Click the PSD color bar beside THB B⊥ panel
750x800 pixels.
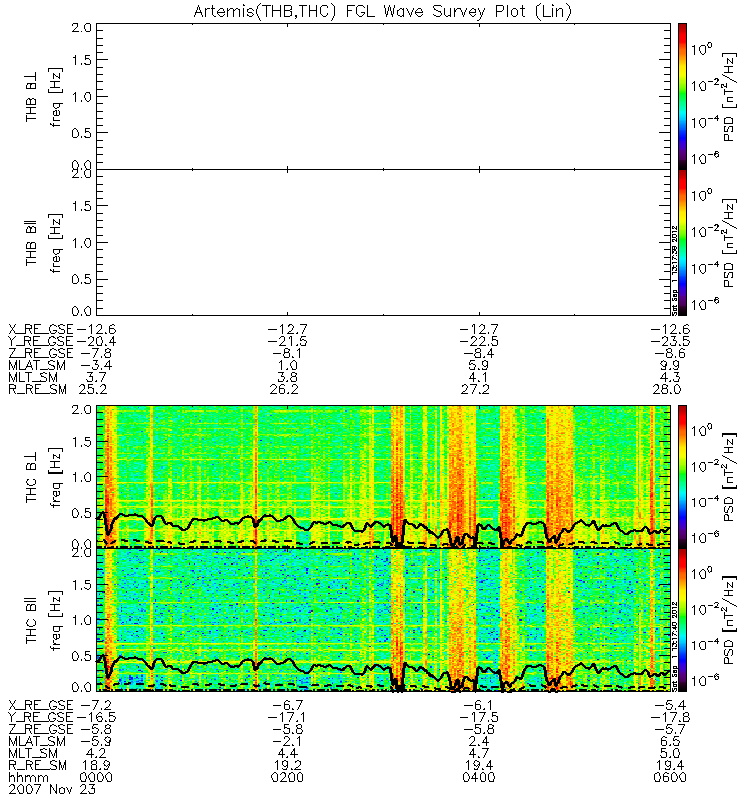682,96
